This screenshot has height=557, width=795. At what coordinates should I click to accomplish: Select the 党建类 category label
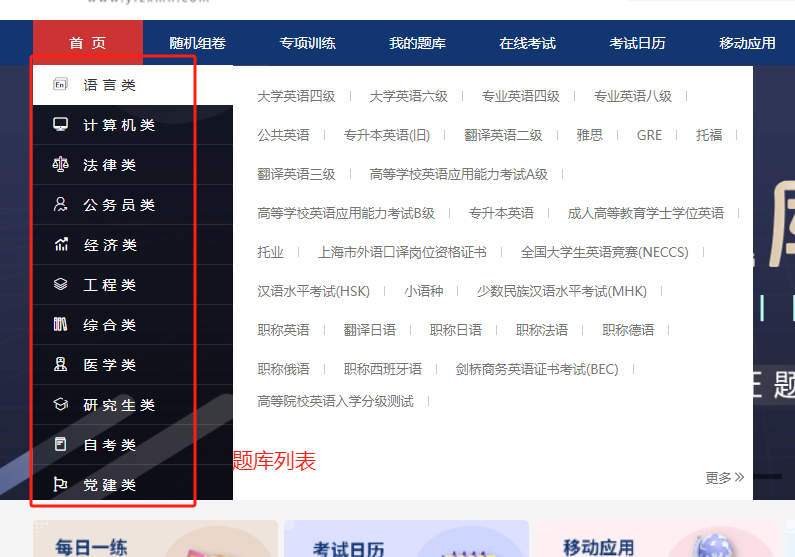(x=110, y=485)
